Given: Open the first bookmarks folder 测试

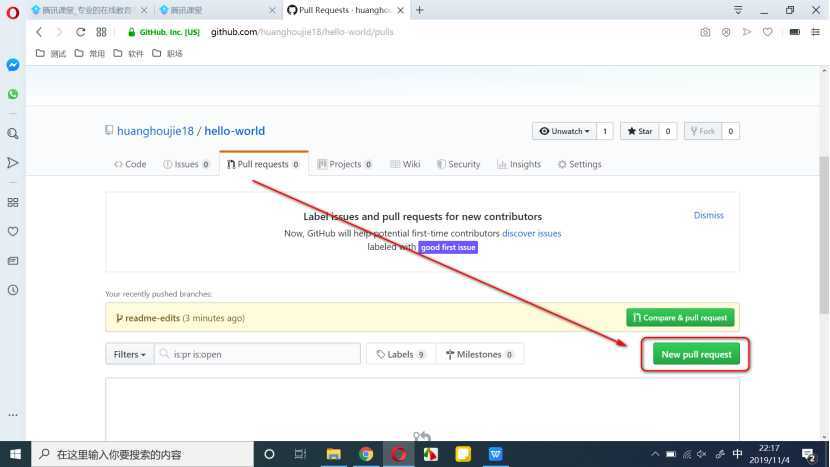Looking at the screenshot, I should coord(51,53).
